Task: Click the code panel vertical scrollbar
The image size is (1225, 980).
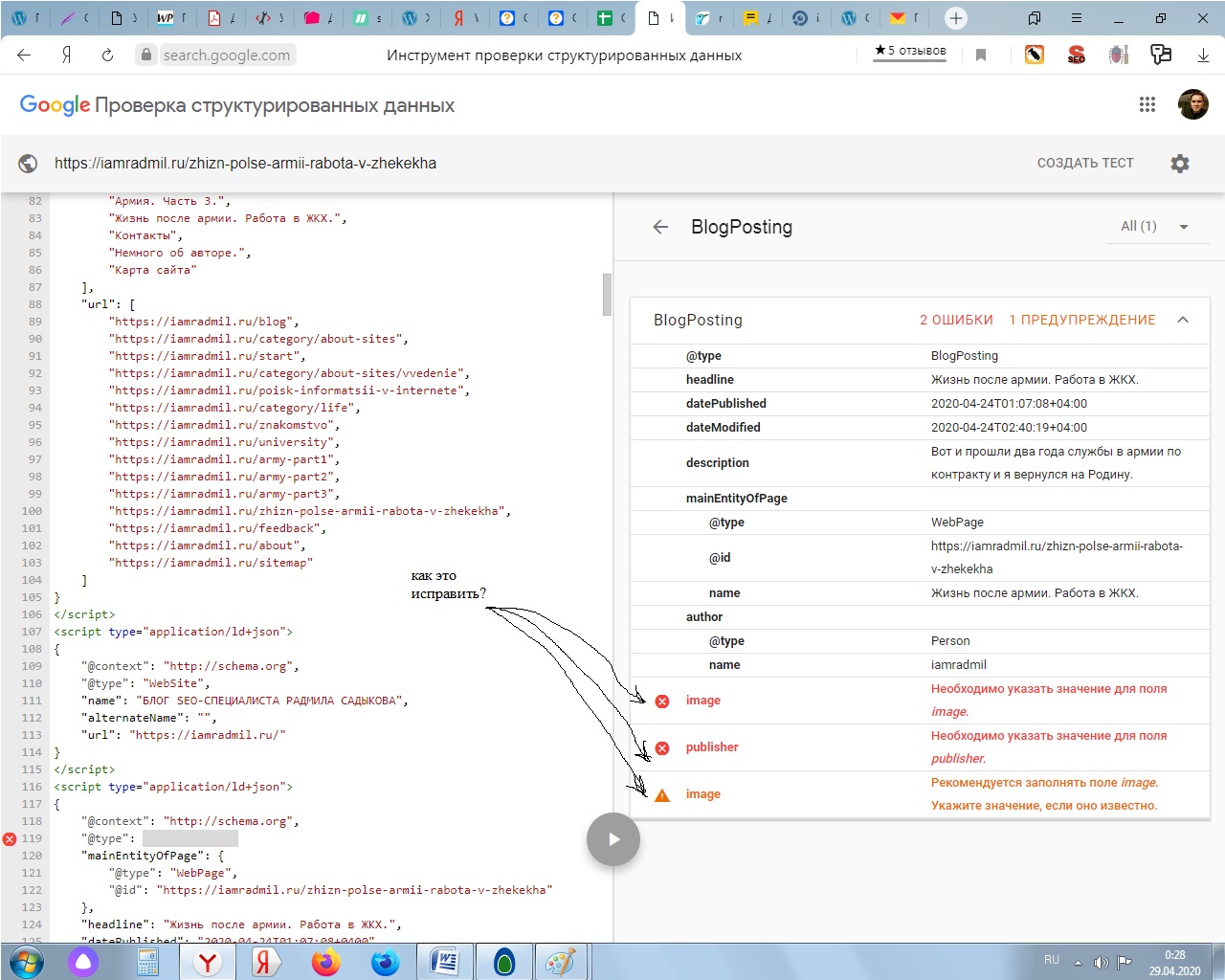Action: click(607, 294)
